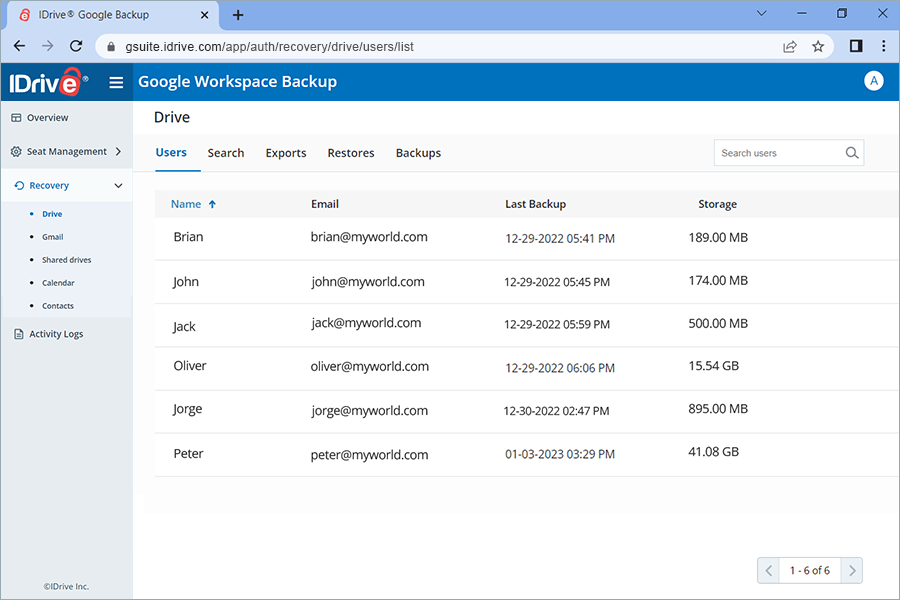Click Jorge's email address link
The image size is (900, 600).
[370, 410]
